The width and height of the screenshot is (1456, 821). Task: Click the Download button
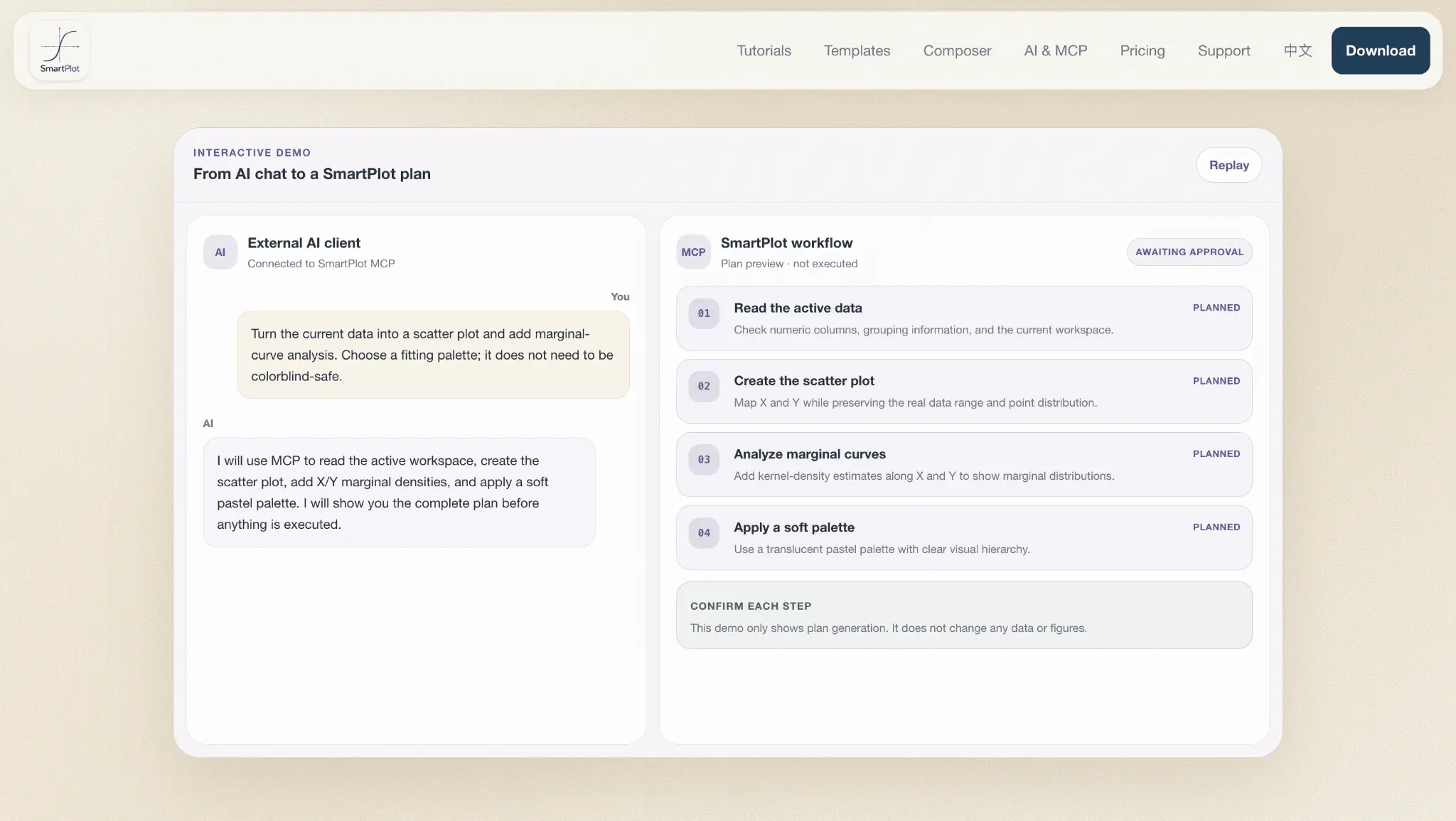coord(1380,50)
